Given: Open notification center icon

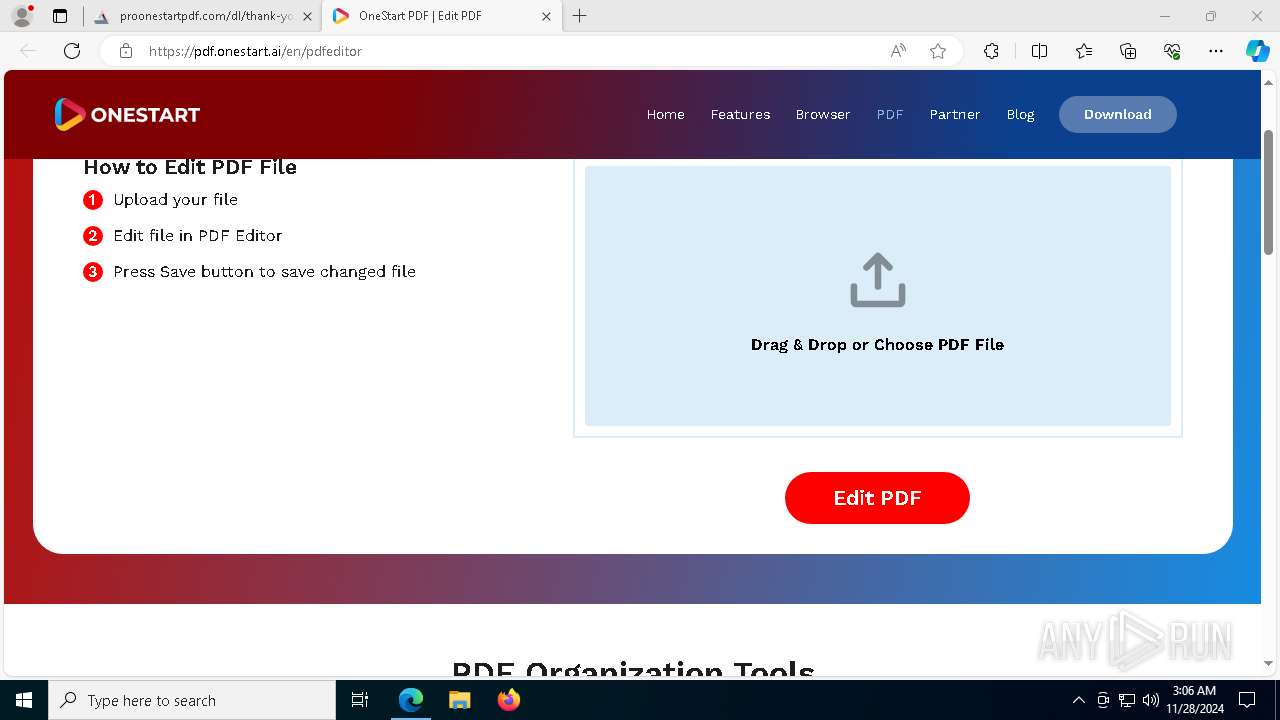Looking at the screenshot, I should click(1247, 700).
